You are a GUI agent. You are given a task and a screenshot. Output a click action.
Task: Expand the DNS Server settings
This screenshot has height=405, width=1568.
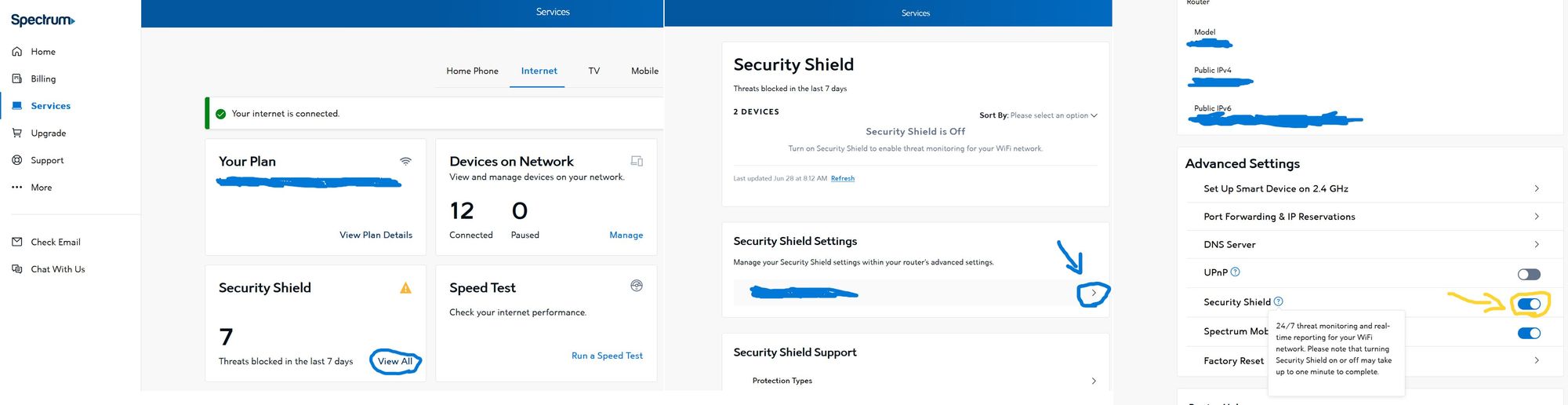[1369, 245]
